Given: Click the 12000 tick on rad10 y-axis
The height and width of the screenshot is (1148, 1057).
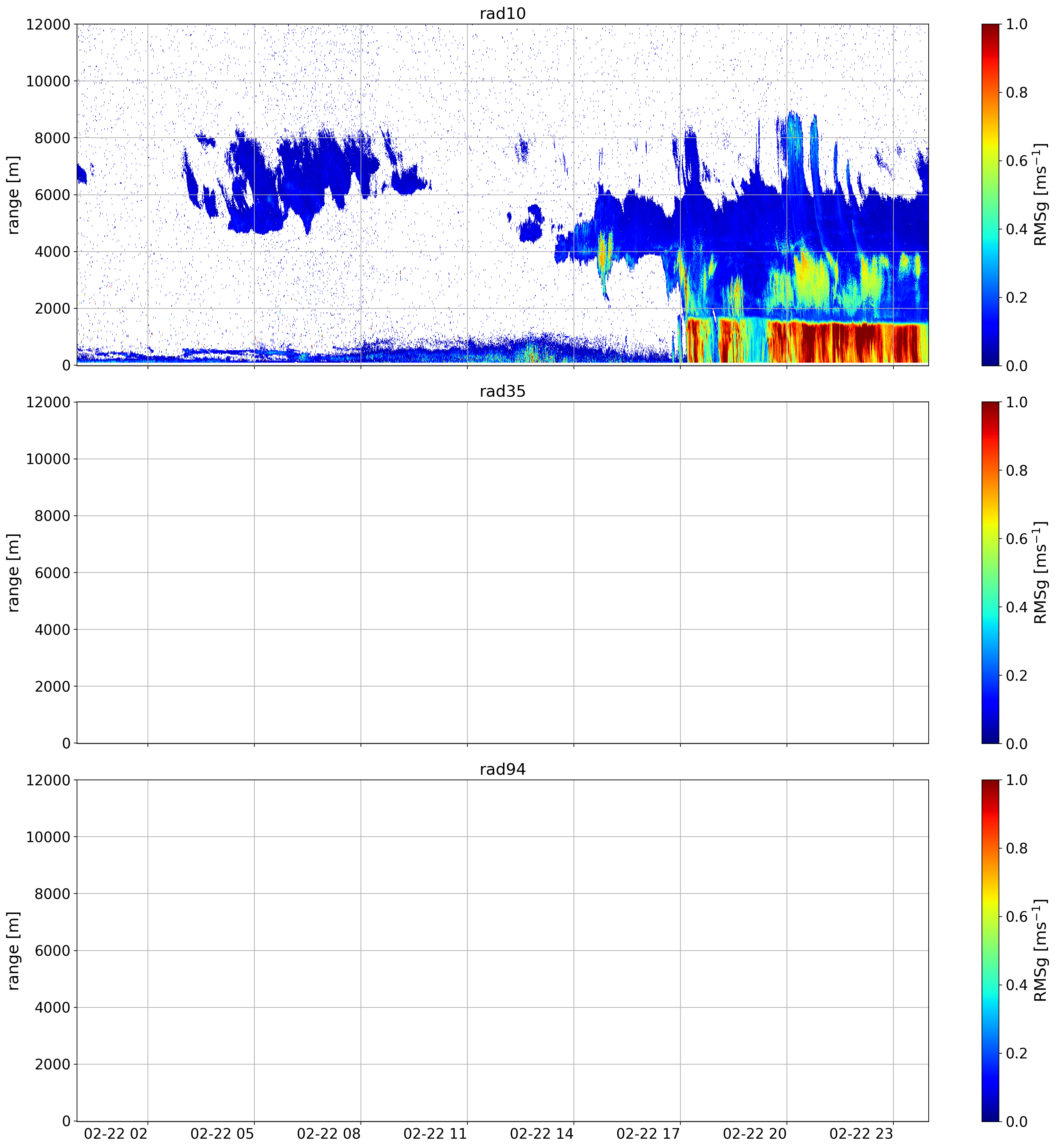Looking at the screenshot, I should tap(48, 25).
